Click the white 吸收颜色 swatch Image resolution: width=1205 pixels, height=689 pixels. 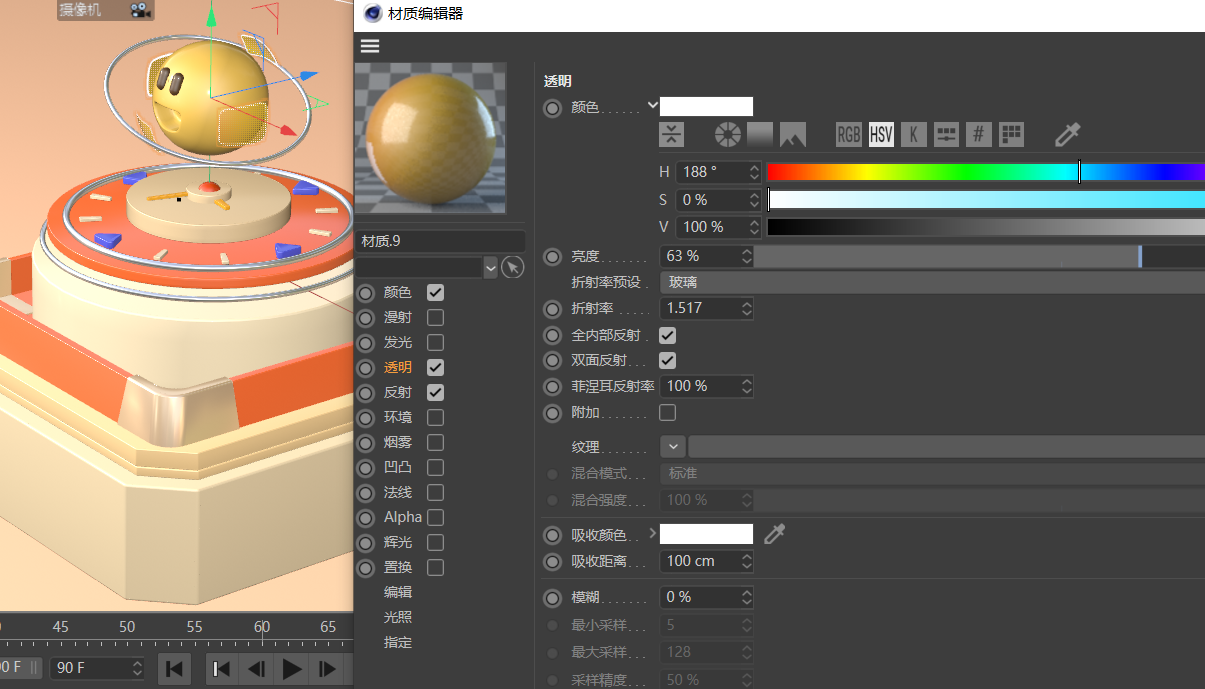(x=706, y=534)
